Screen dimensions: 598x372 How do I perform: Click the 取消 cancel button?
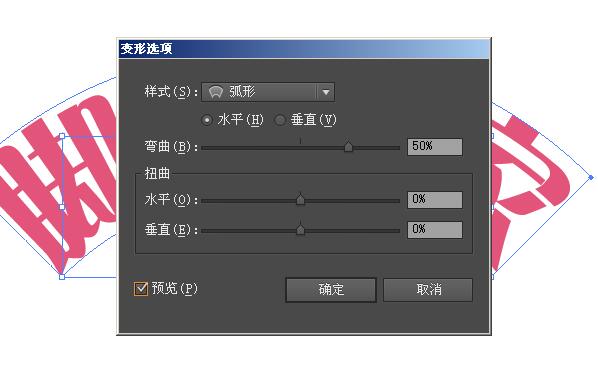click(428, 290)
